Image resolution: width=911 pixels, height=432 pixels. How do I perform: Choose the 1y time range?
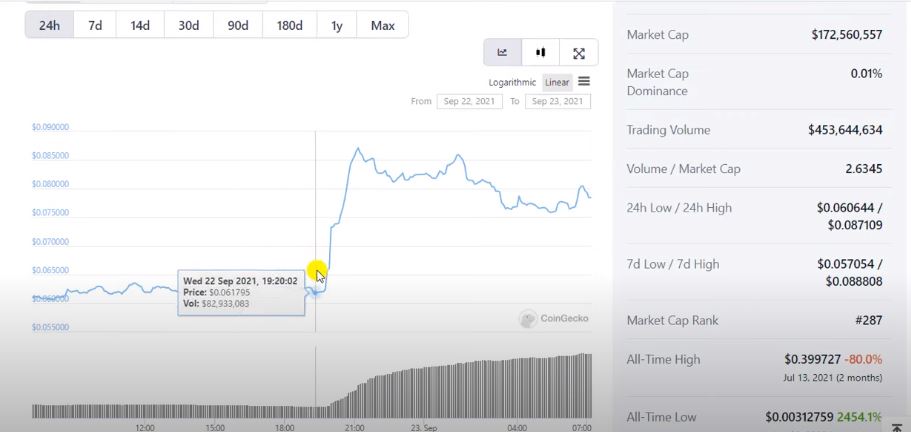(336, 26)
